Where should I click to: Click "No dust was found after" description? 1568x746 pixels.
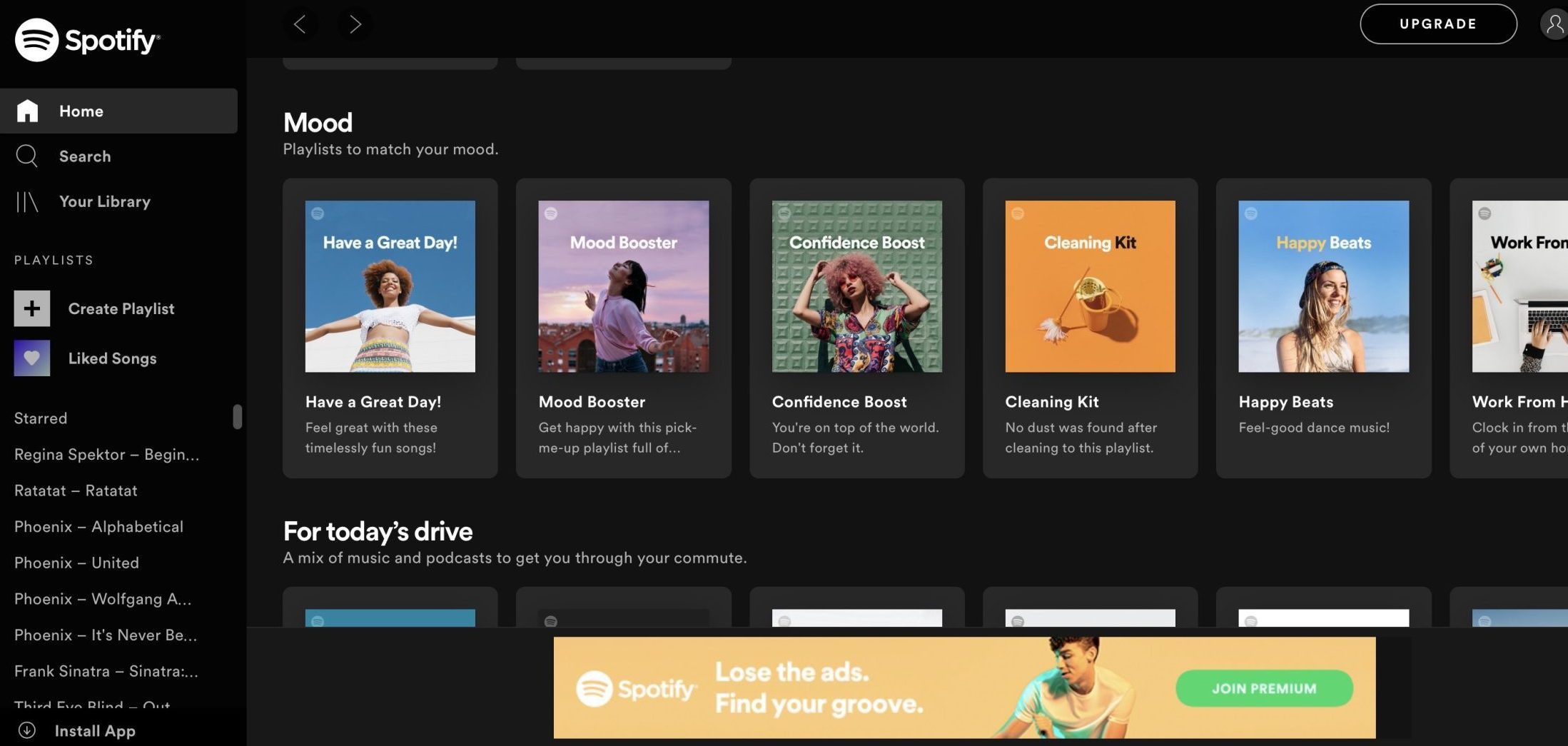[x=1081, y=428]
